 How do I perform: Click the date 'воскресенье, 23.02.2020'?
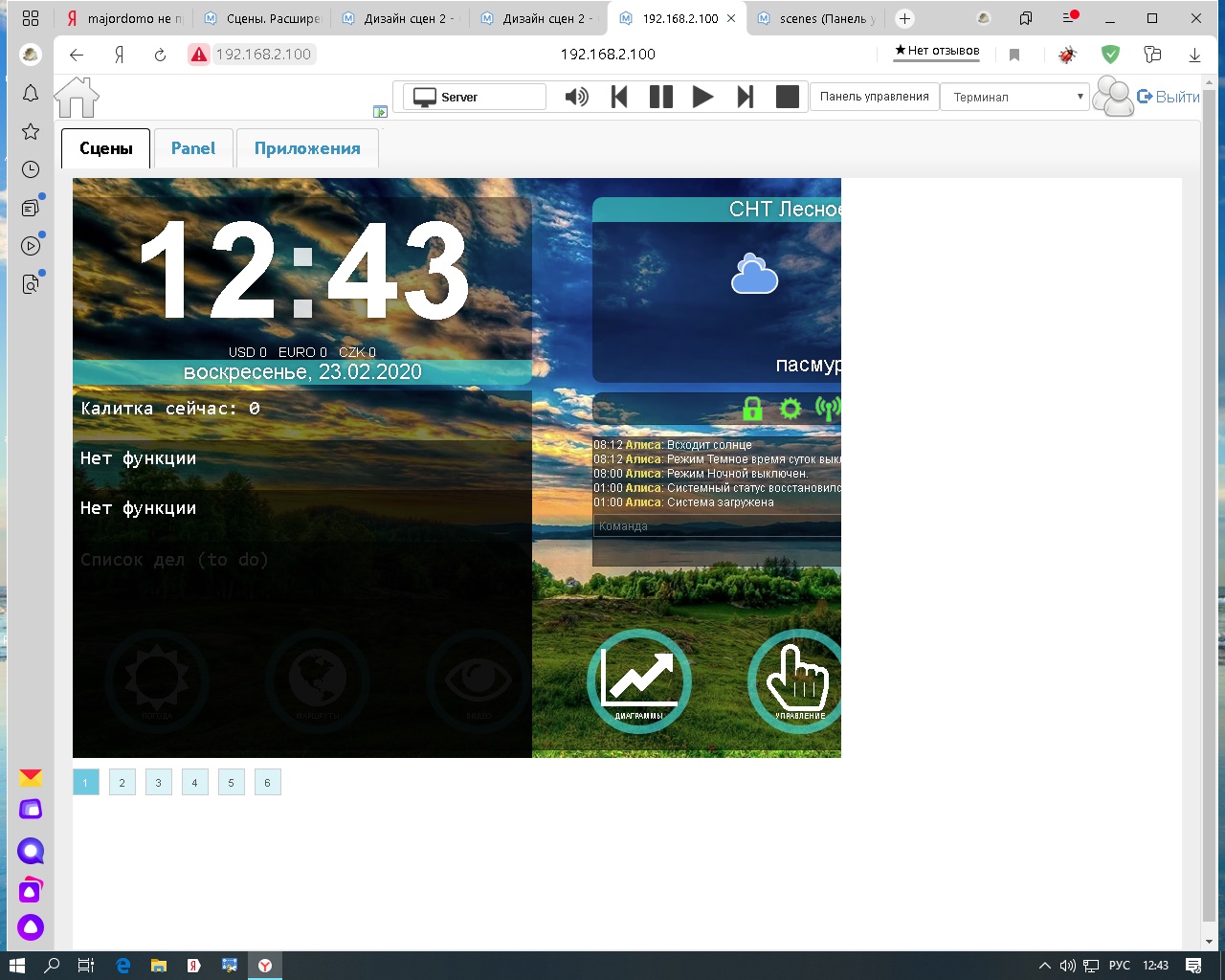pyautogui.click(x=302, y=372)
